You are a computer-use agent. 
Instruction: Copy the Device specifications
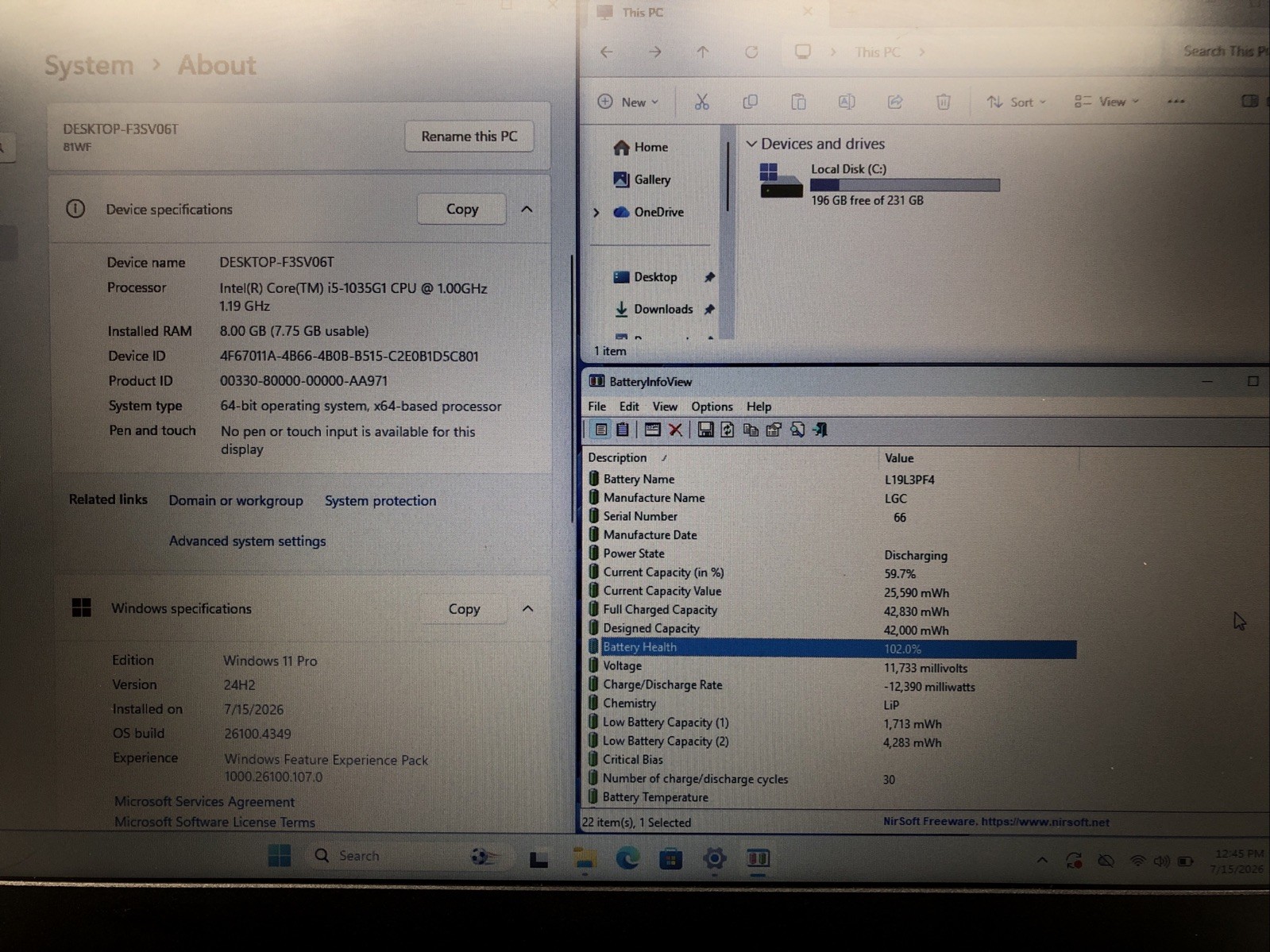pyautogui.click(x=461, y=210)
